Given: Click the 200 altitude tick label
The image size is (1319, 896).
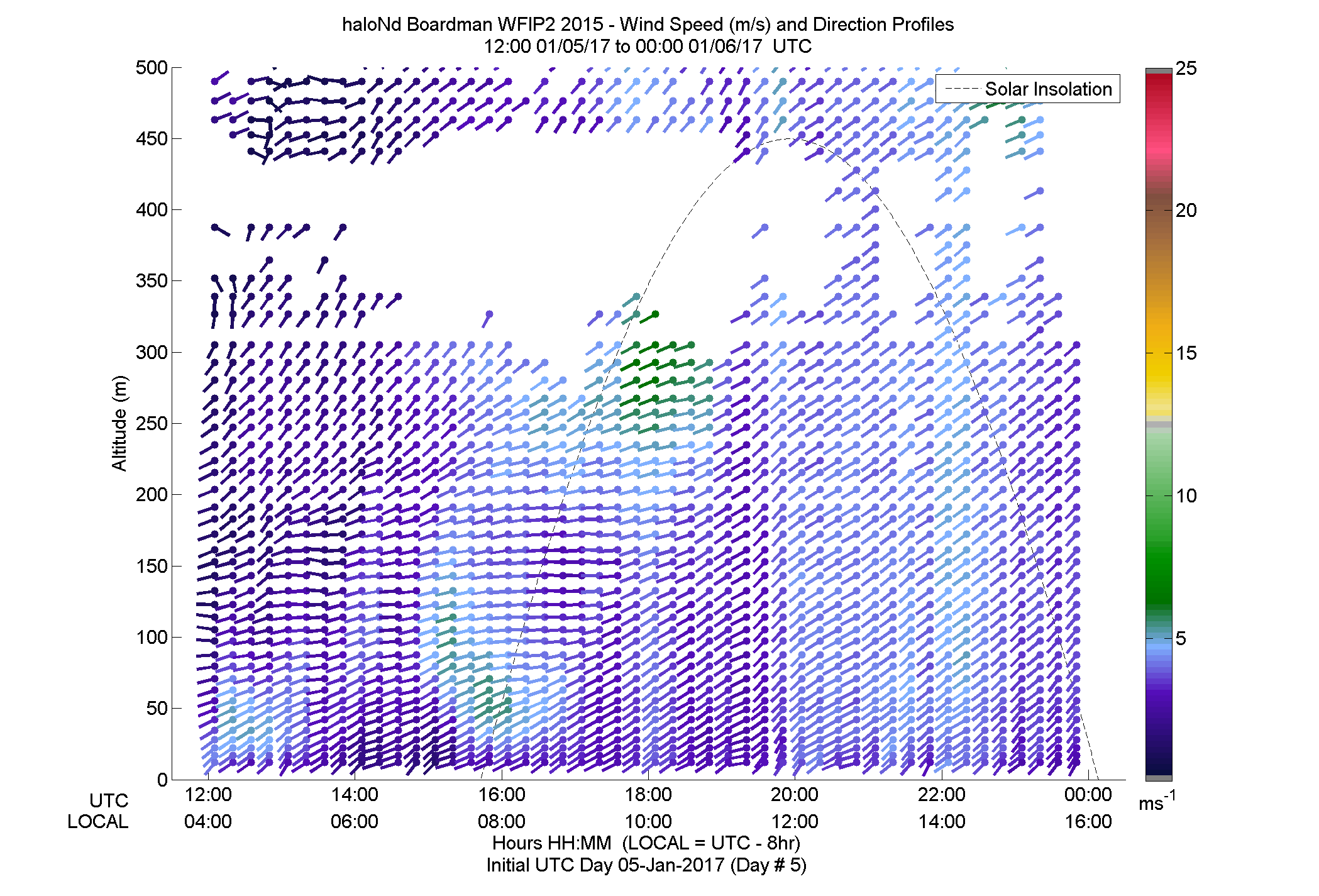Looking at the screenshot, I should click(x=152, y=494).
